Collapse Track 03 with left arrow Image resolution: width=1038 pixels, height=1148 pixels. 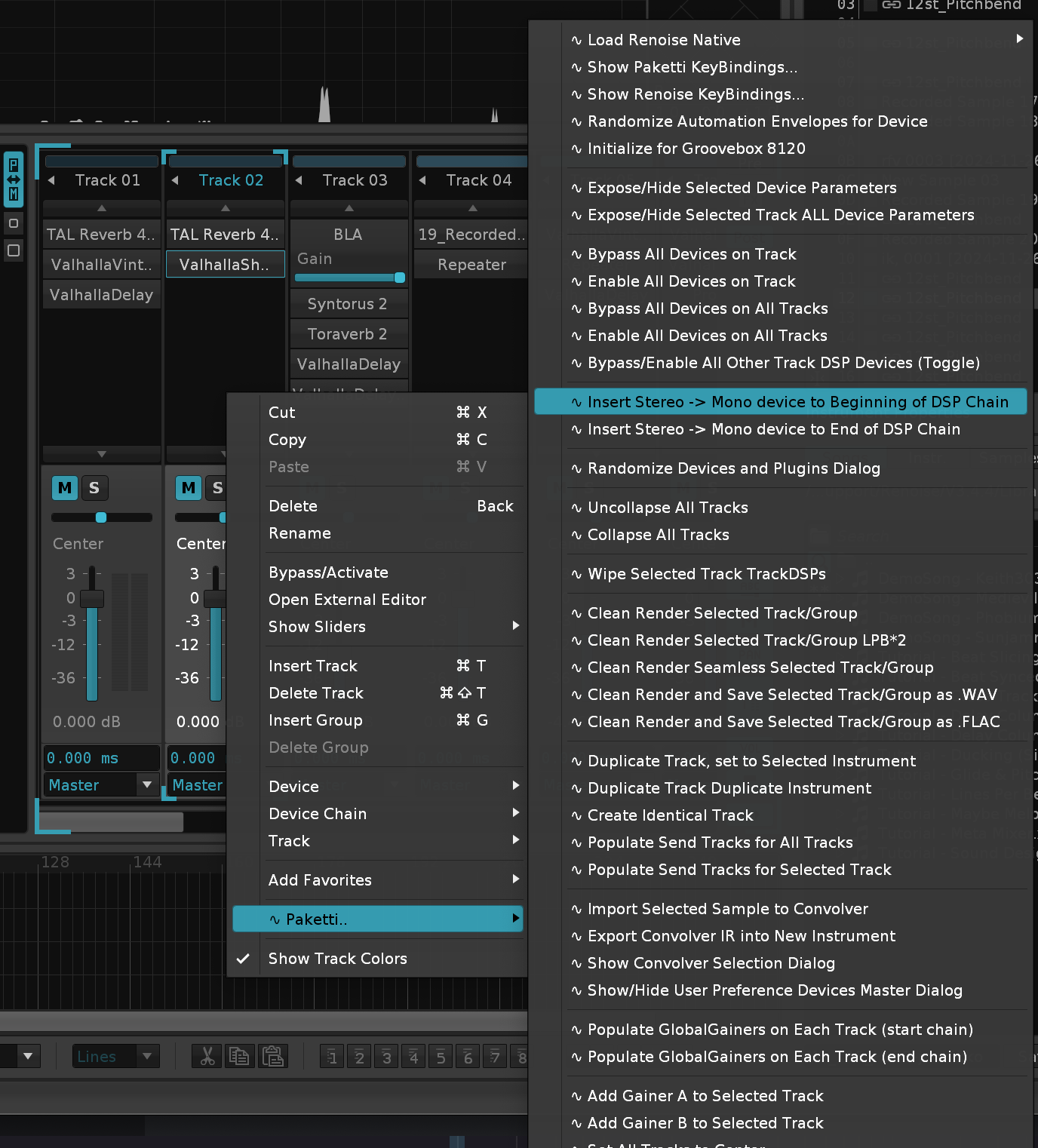pos(299,180)
